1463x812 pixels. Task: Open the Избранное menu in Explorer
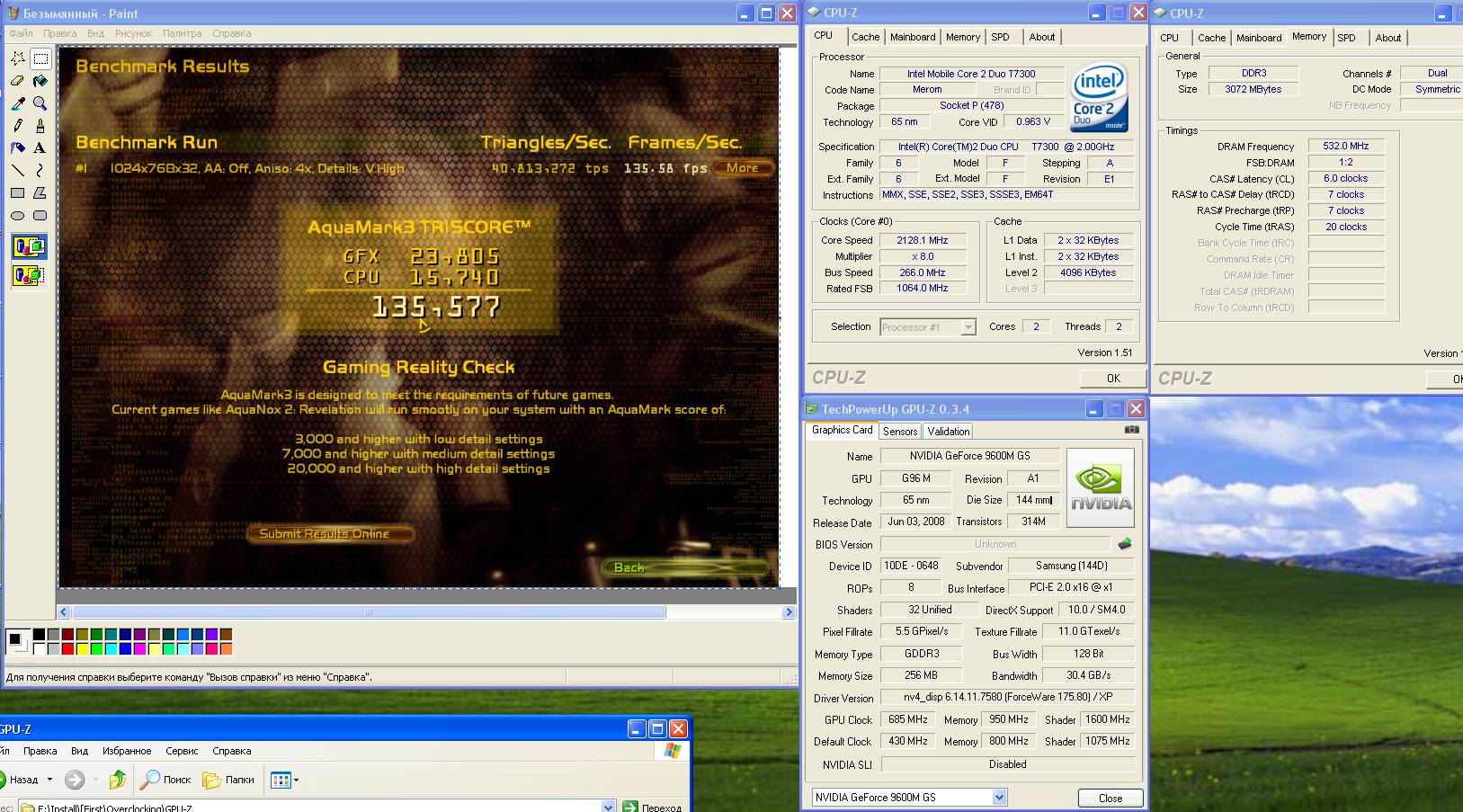click(127, 751)
